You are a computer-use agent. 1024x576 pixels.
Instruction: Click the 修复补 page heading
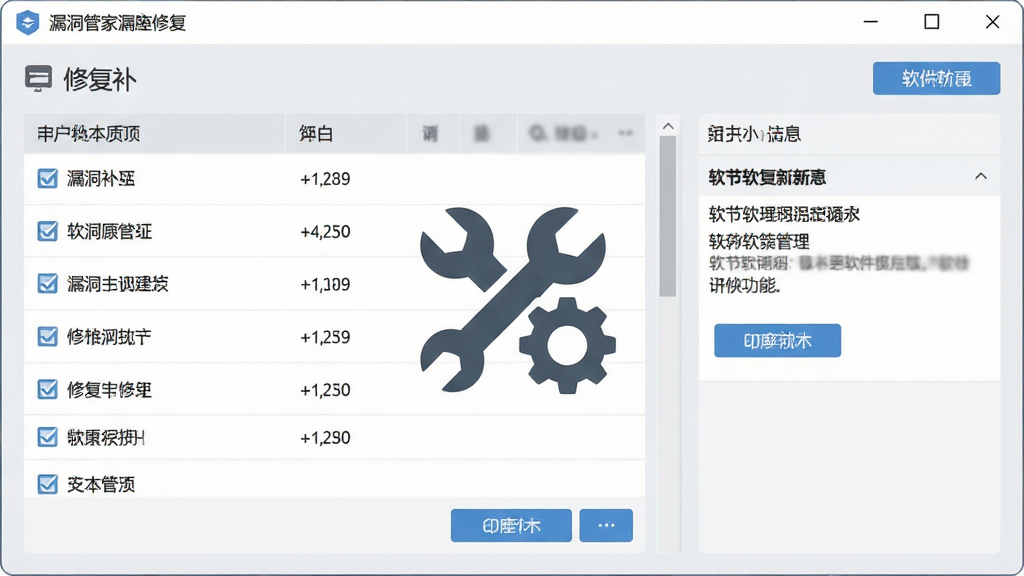click(x=100, y=80)
